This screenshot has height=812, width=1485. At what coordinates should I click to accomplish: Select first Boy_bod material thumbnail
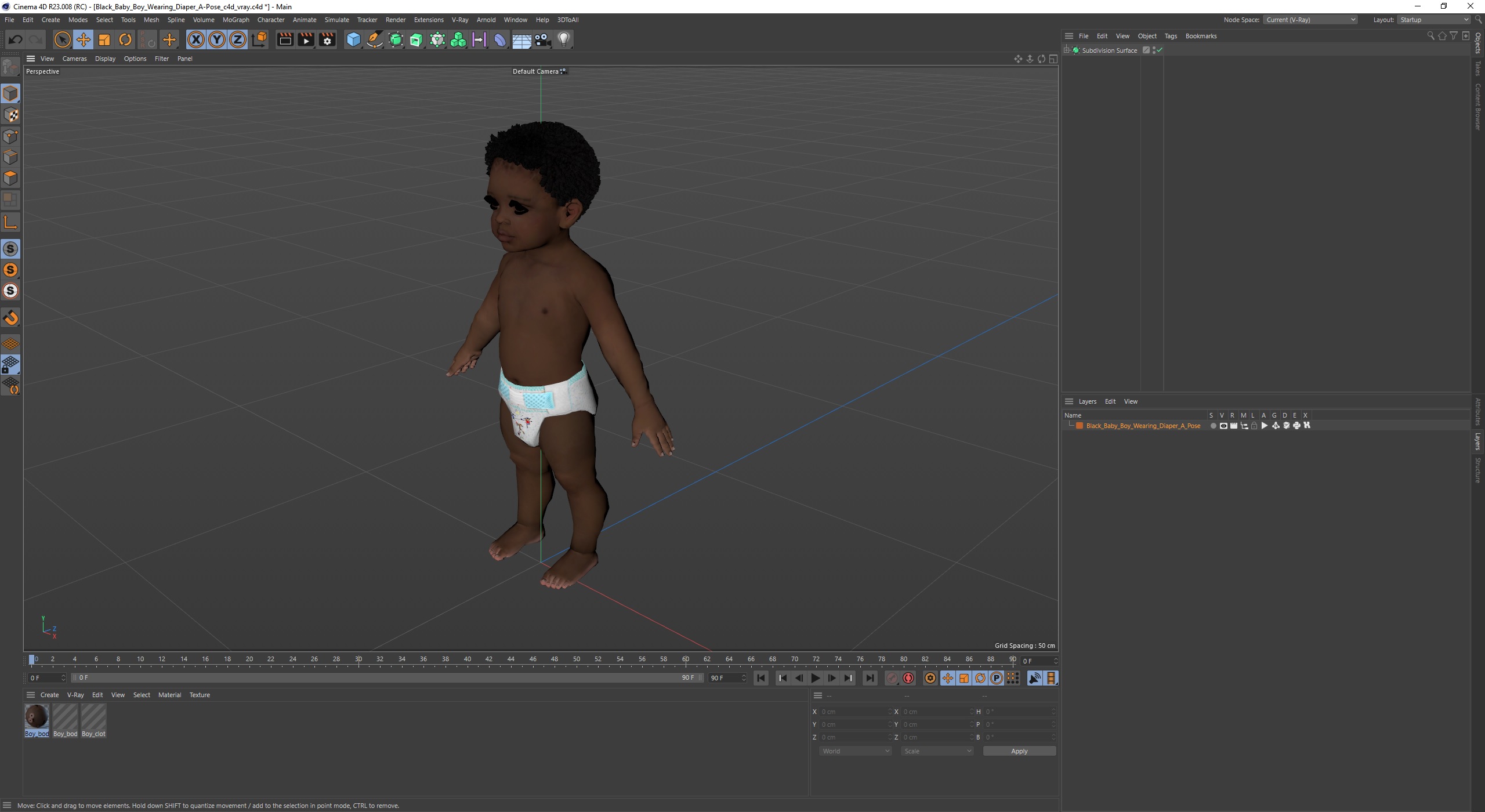coord(37,720)
